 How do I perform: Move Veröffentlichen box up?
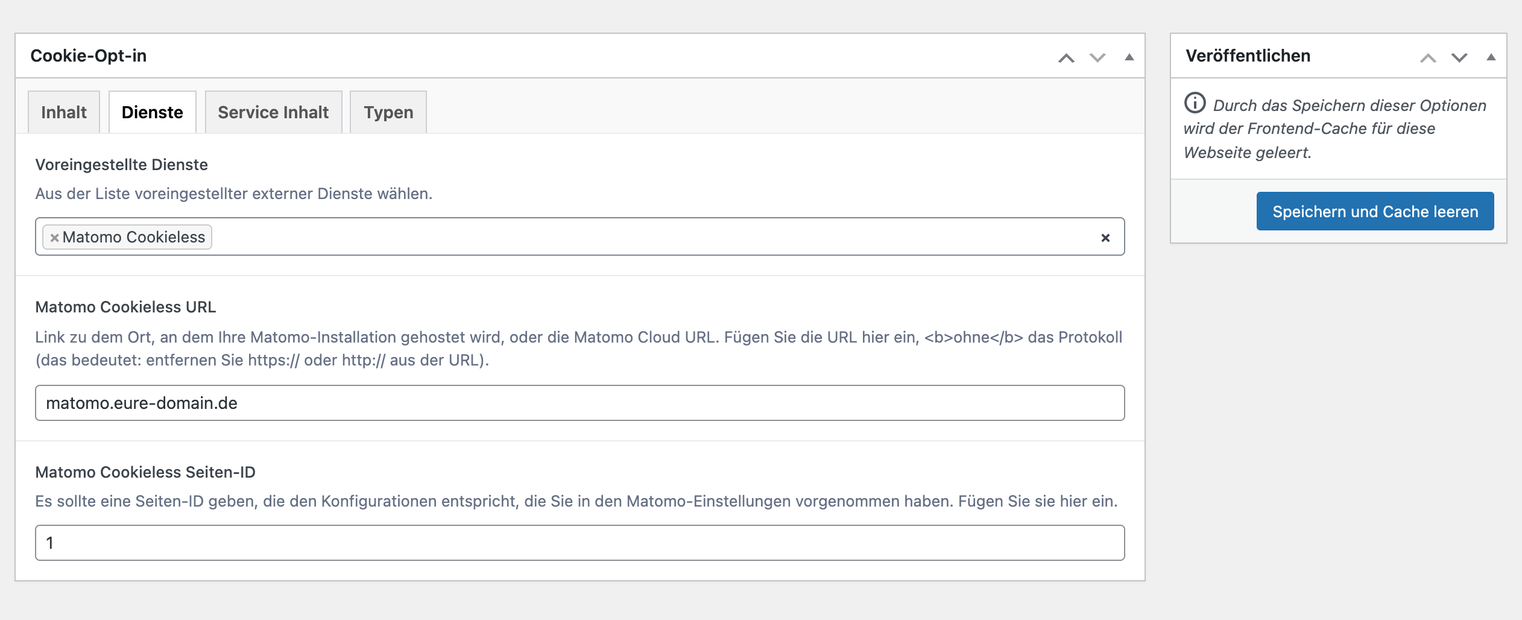(x=1428, y=57)
